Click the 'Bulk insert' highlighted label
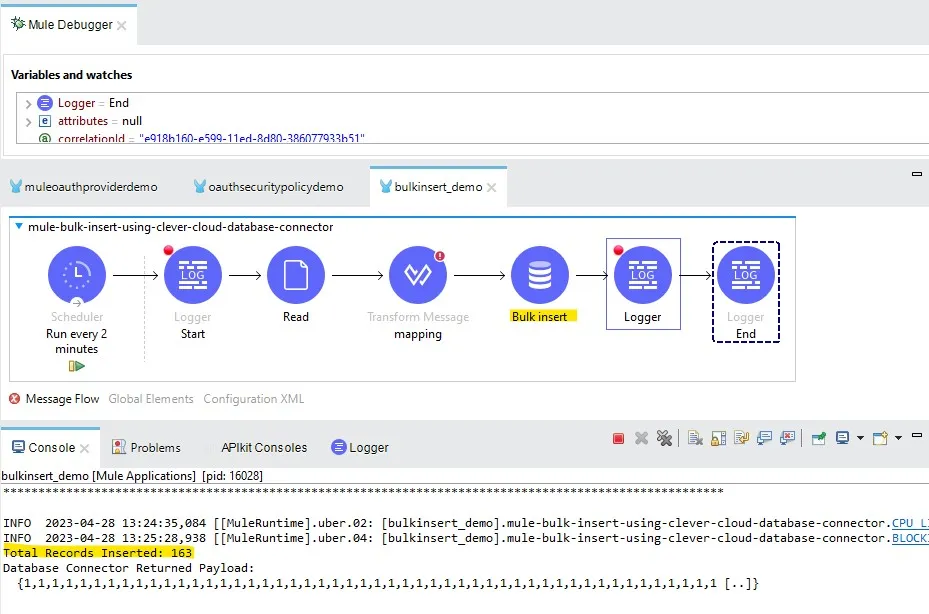Screen dimensions: 929x614 pyautogui.click(x=540, y=316)
